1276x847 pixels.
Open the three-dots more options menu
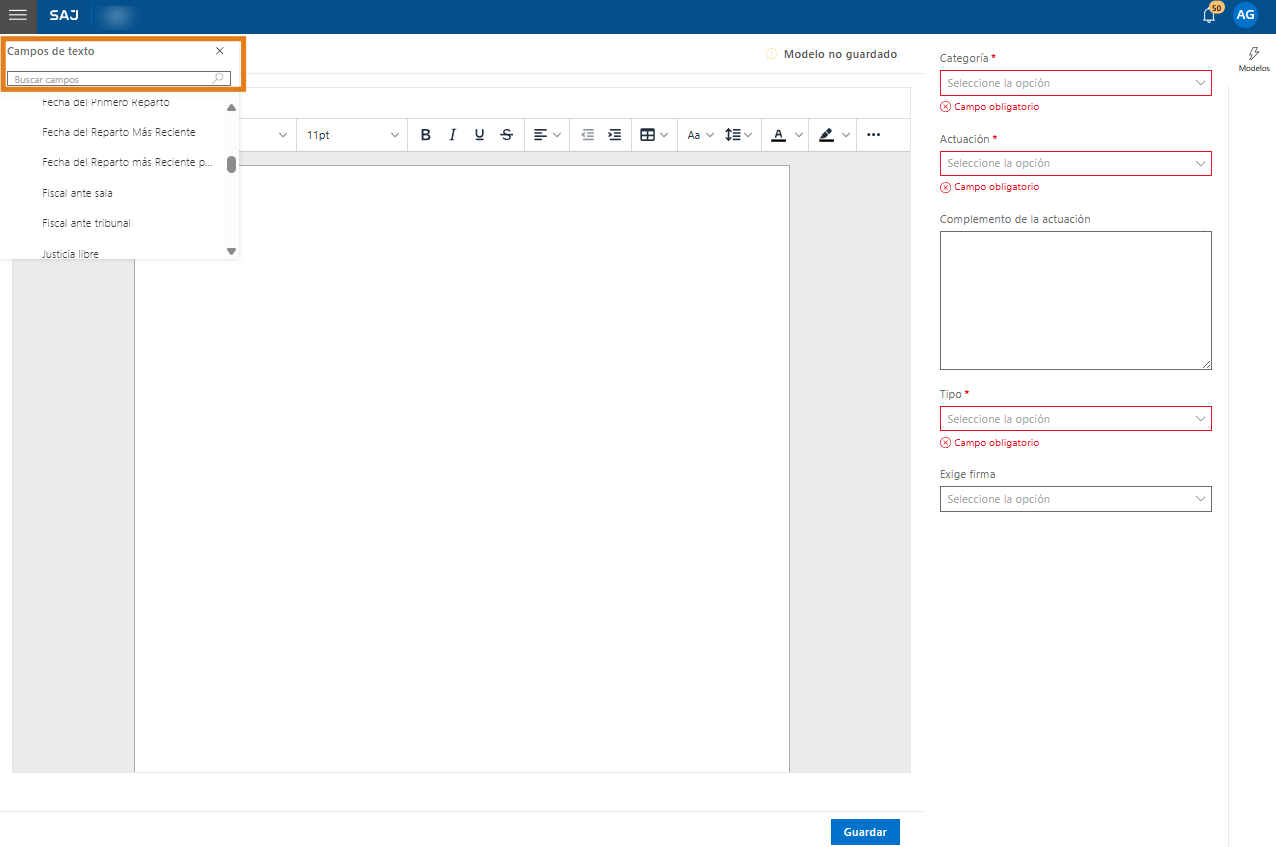873,135
